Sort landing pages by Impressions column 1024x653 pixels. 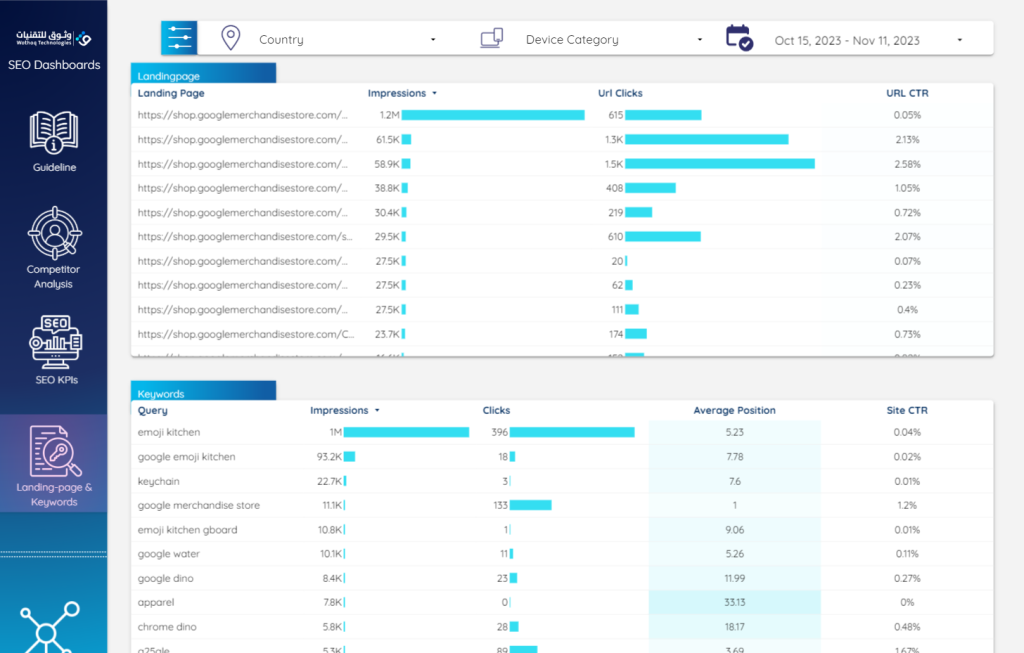[397, 93]
